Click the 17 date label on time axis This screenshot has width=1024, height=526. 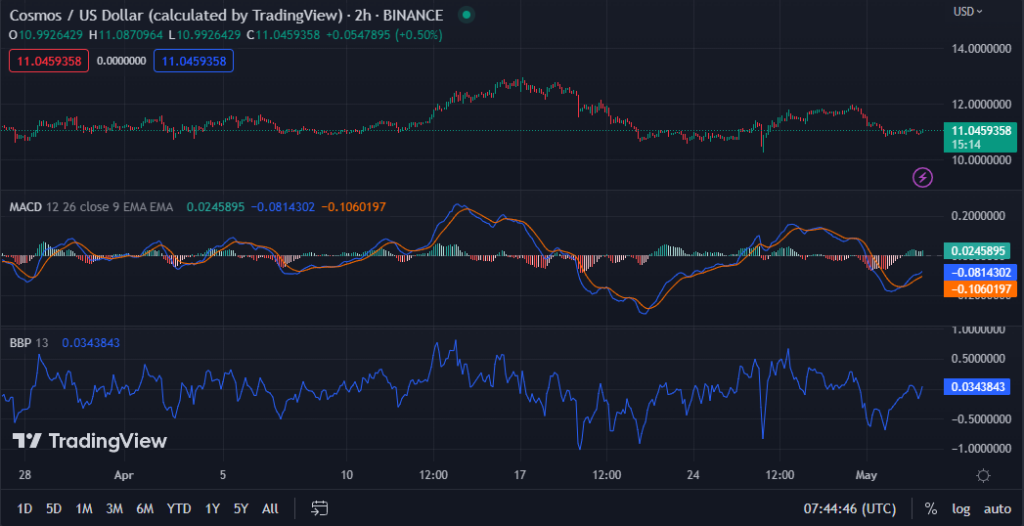click(x=520, y=476)
